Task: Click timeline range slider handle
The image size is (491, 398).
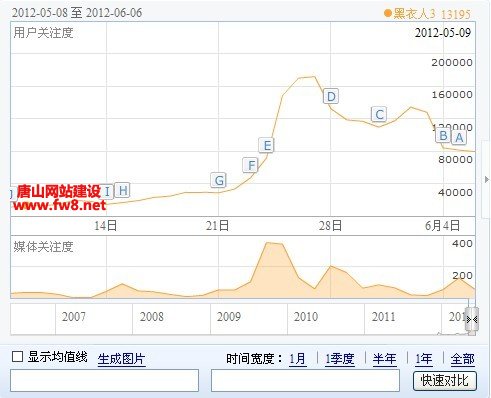Action: point(472,320)
